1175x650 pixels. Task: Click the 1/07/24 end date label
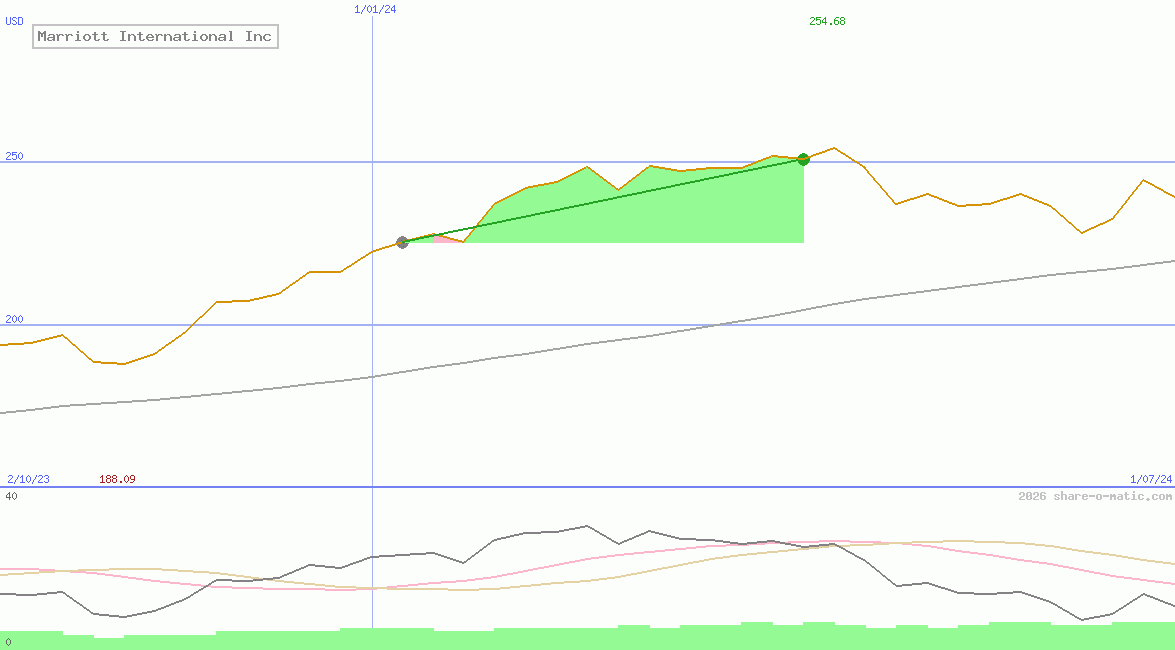(1151, 479)
